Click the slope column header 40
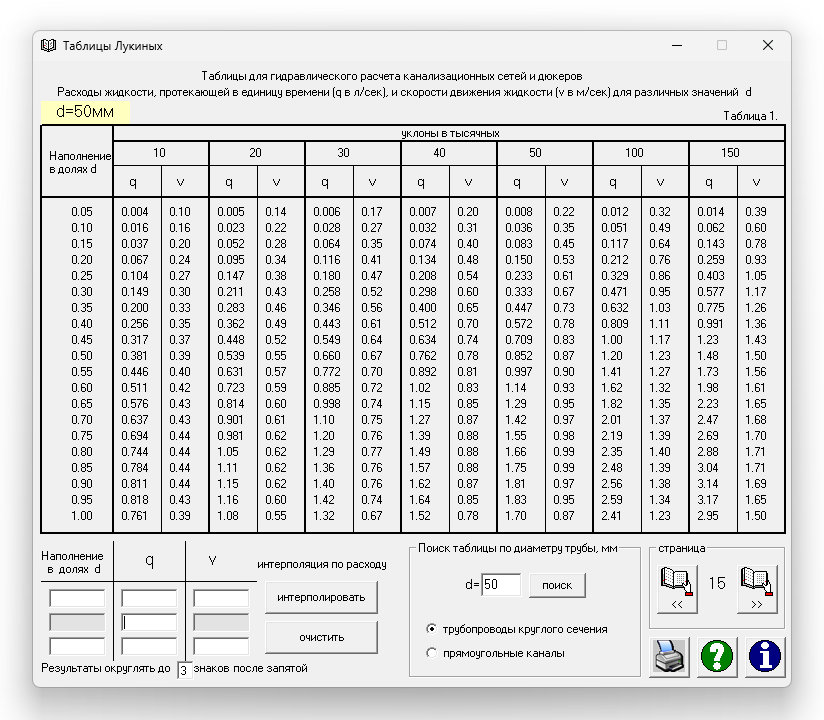Viewport: 824px width, 720px height. pos(439,153)
